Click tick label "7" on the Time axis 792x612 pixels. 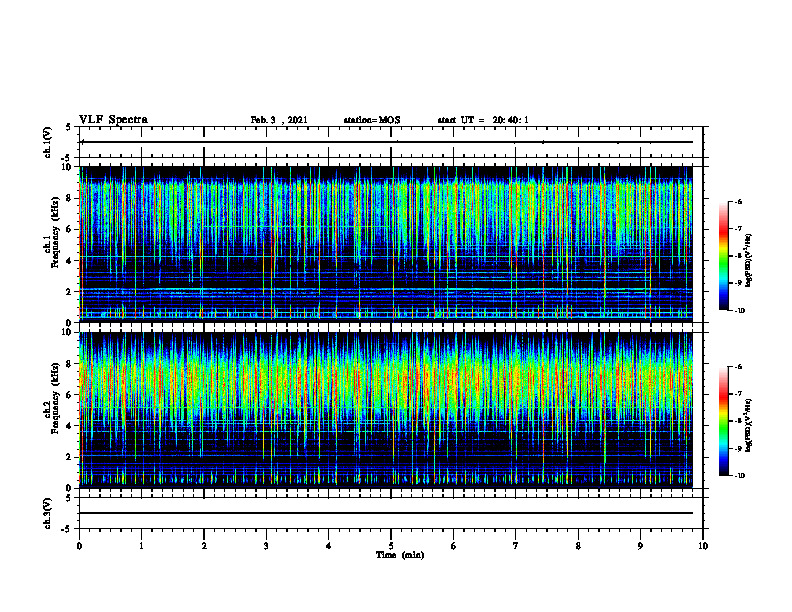coord(516,546)
